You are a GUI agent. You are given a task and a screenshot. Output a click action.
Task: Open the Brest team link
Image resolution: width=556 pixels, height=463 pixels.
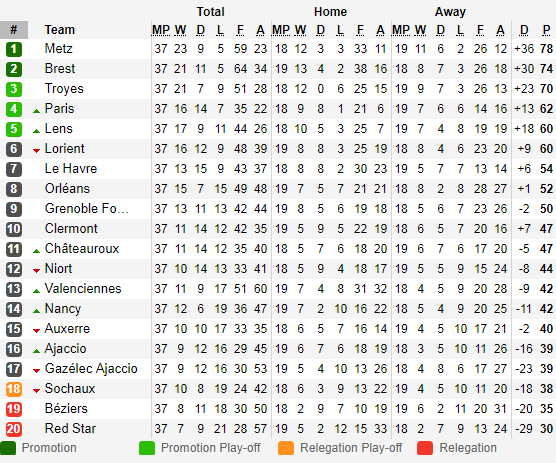tap(60, 68)
